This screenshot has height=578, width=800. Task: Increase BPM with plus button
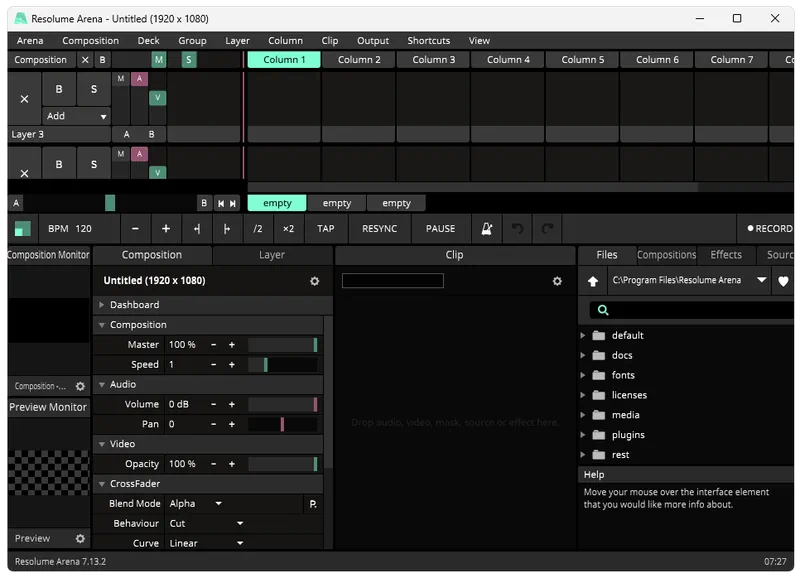166,229
